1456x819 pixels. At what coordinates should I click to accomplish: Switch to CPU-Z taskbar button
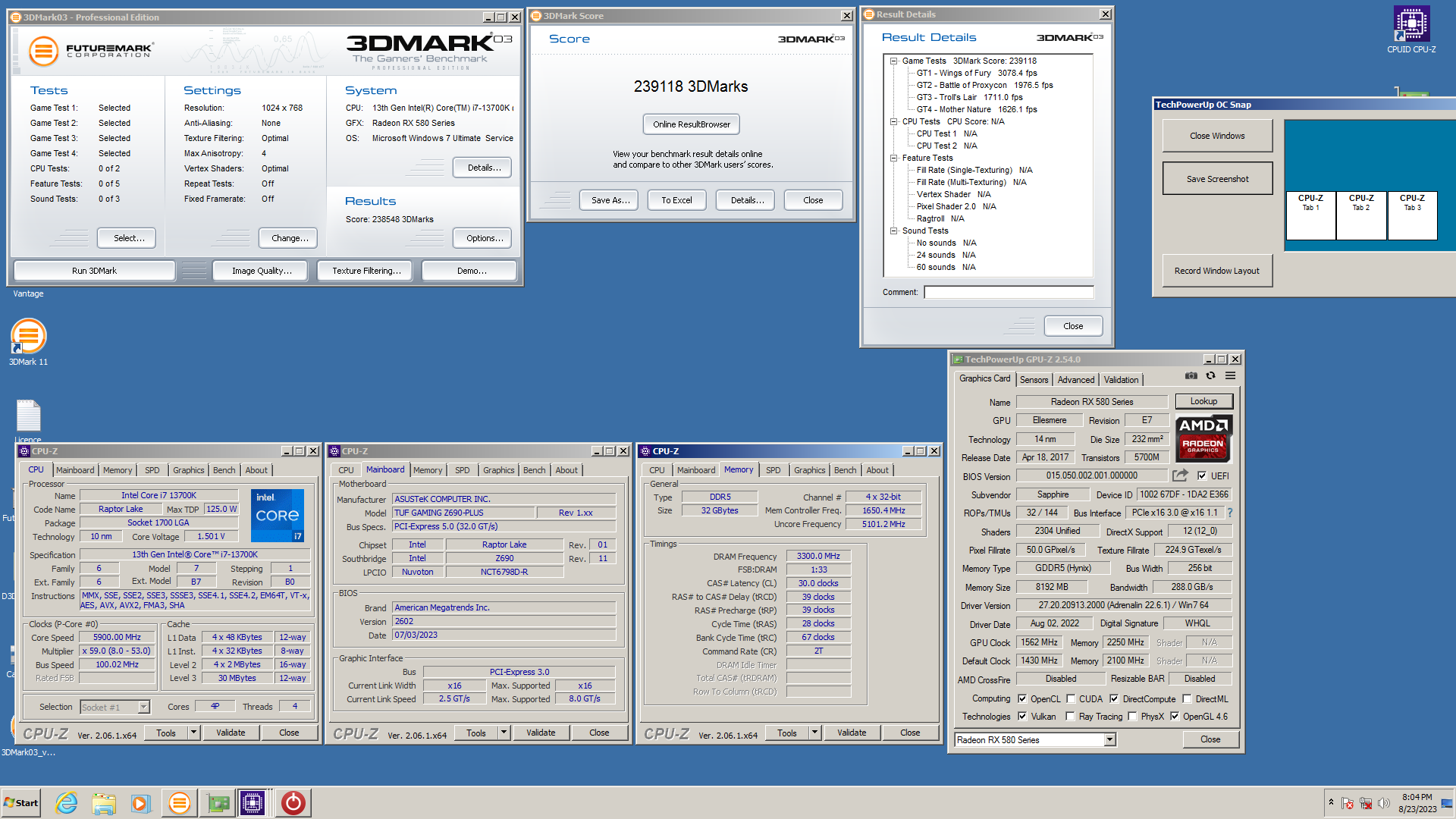point(253,803)
